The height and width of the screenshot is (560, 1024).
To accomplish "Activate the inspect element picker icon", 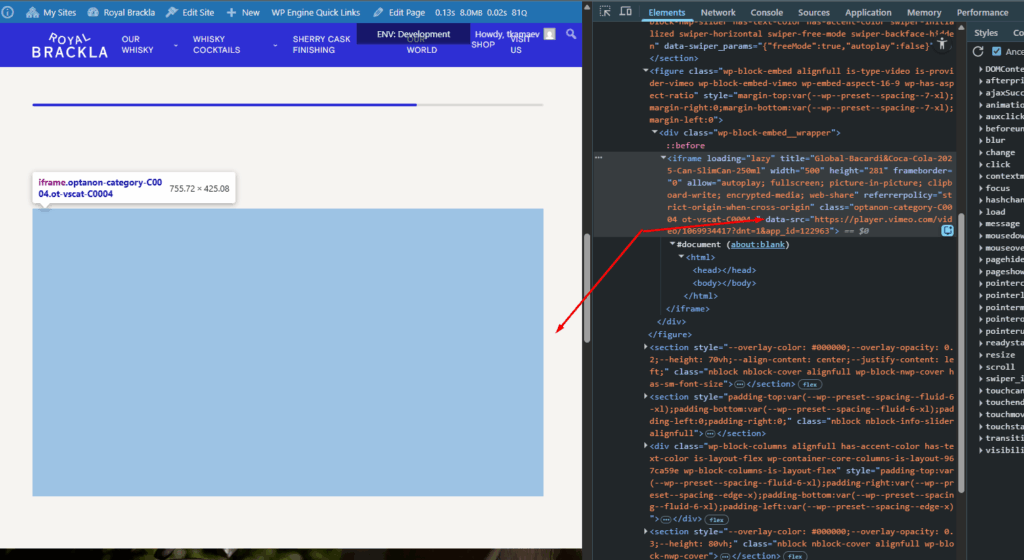I will point(605,12).
